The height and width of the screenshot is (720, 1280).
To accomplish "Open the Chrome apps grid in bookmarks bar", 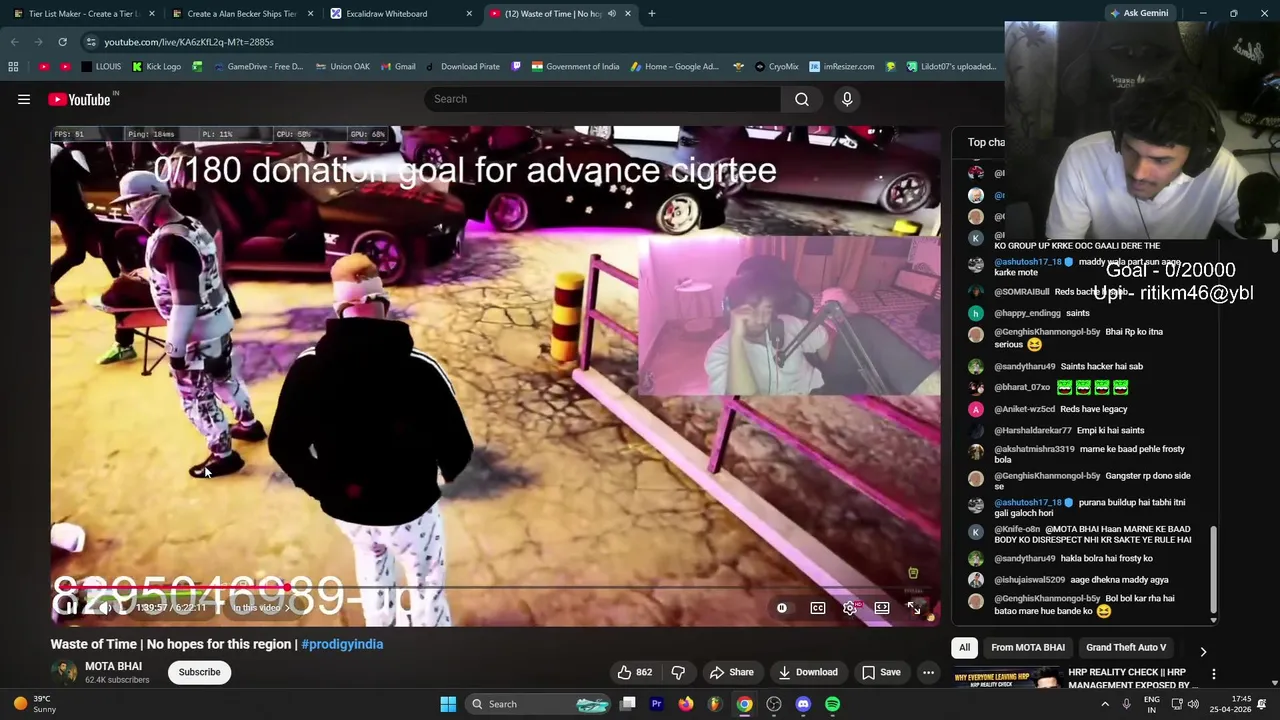I will [13, 67].
